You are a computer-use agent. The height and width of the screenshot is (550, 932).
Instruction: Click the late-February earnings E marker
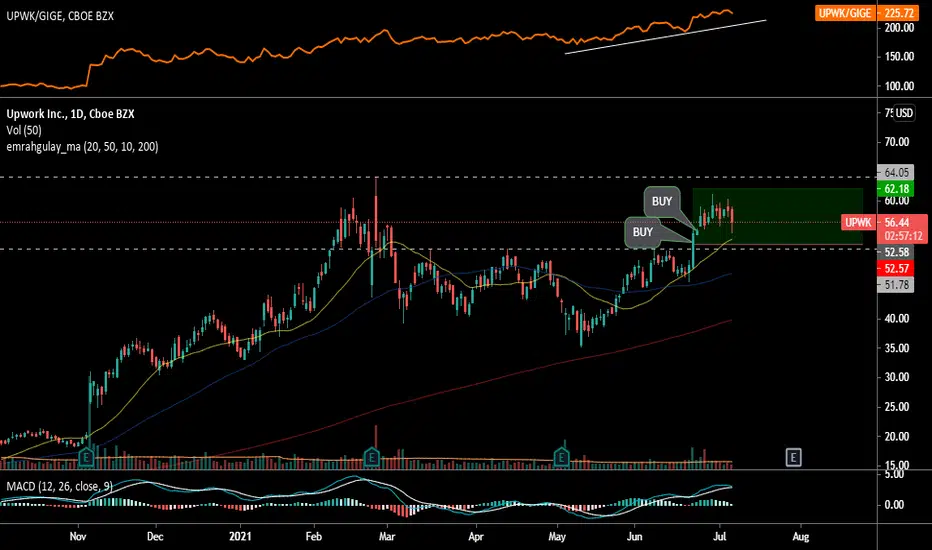click(x=371, y=457)
